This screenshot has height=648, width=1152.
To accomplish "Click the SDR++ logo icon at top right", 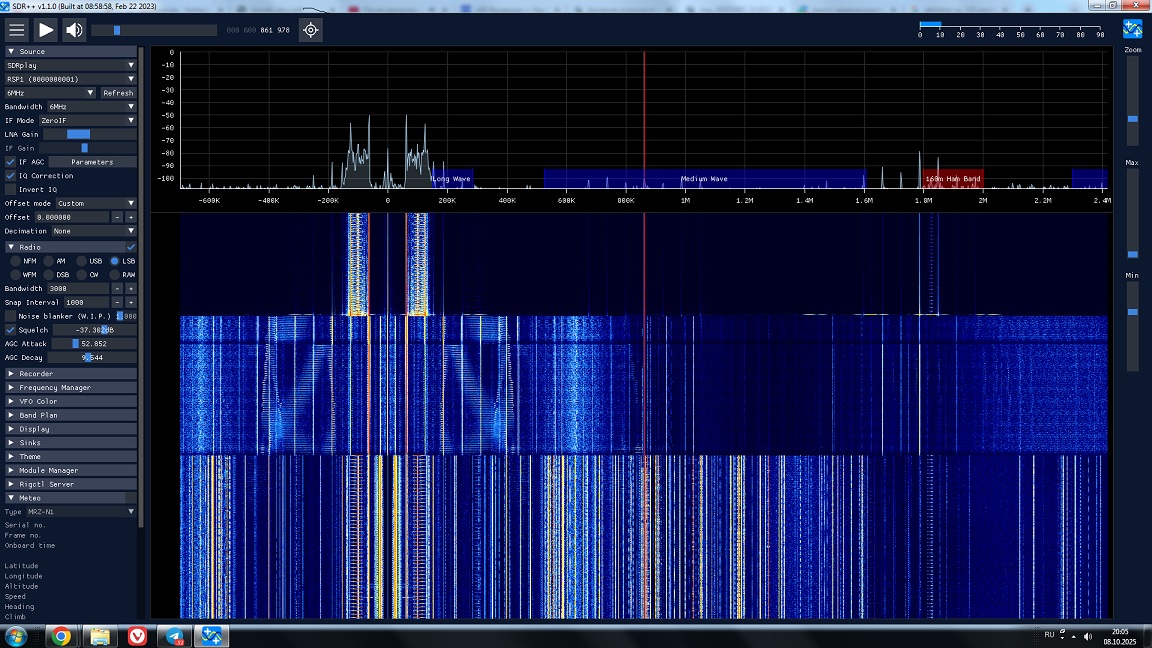I will [1132, 30].
